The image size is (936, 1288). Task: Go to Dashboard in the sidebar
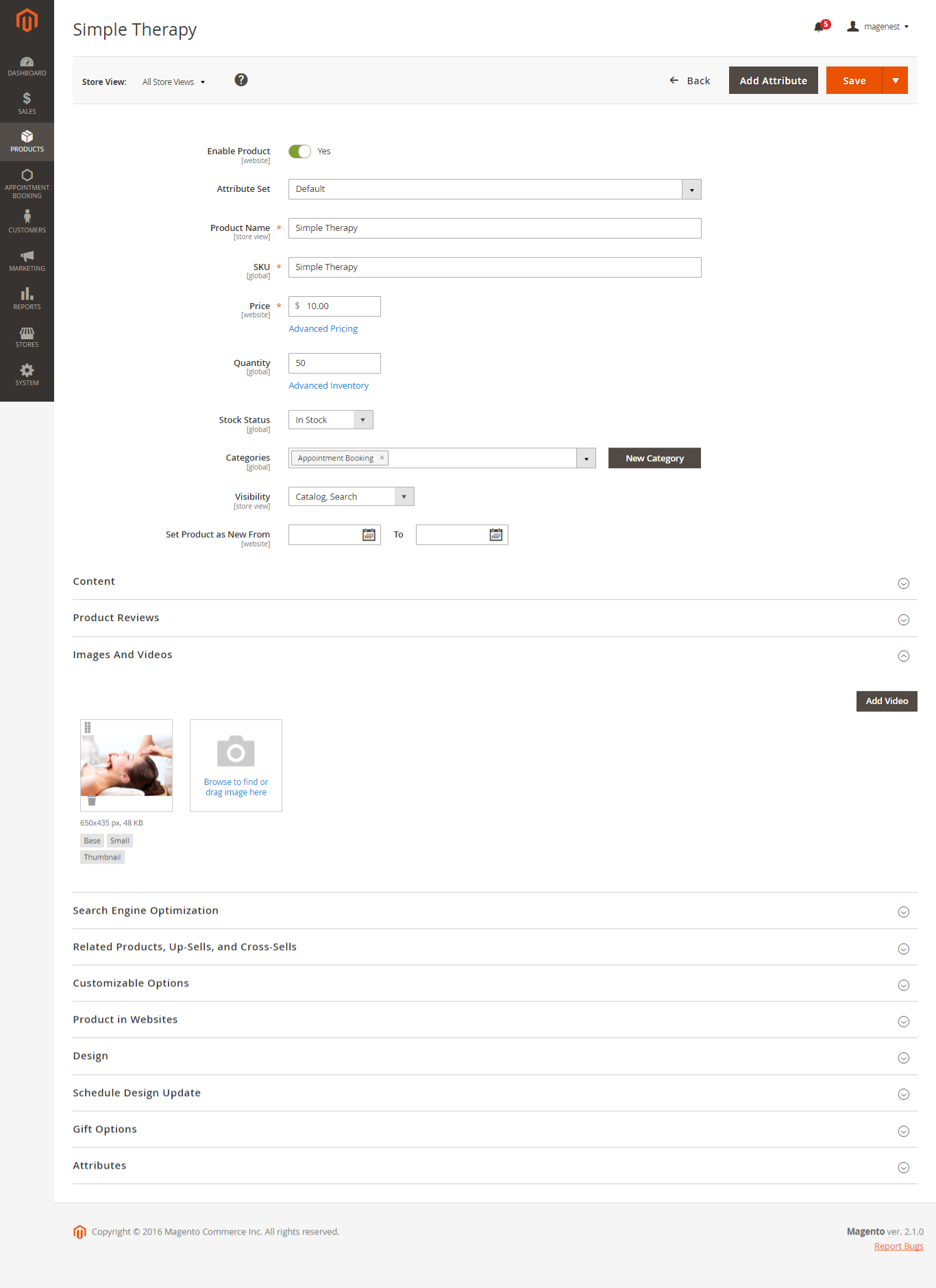click(27, 66)
